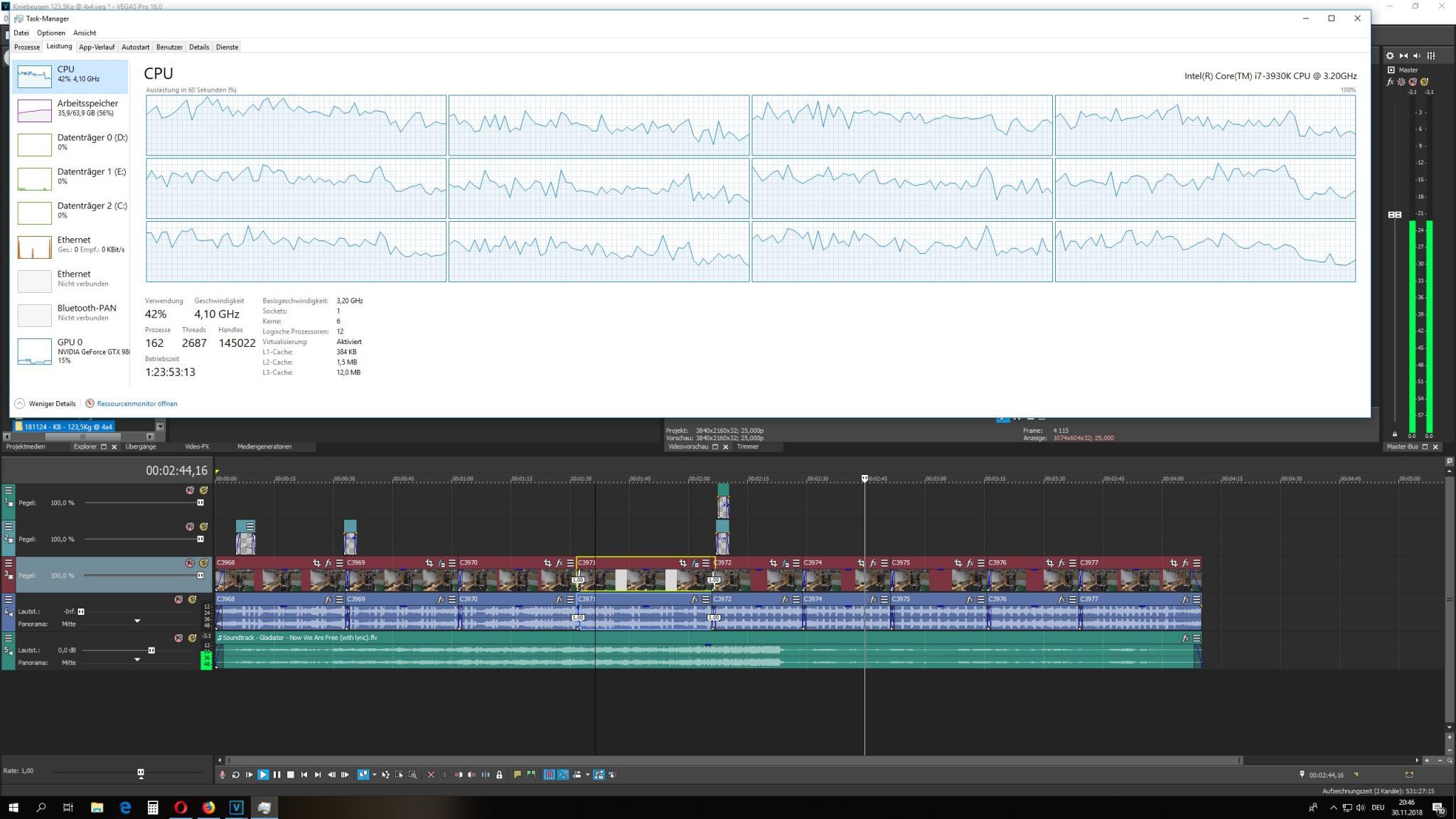Image resolution: width=1456 pixels, height=819 pixels.
Task: Jump to project end in the transport bar
Action: pyautogui.click(x=318, y=774)
